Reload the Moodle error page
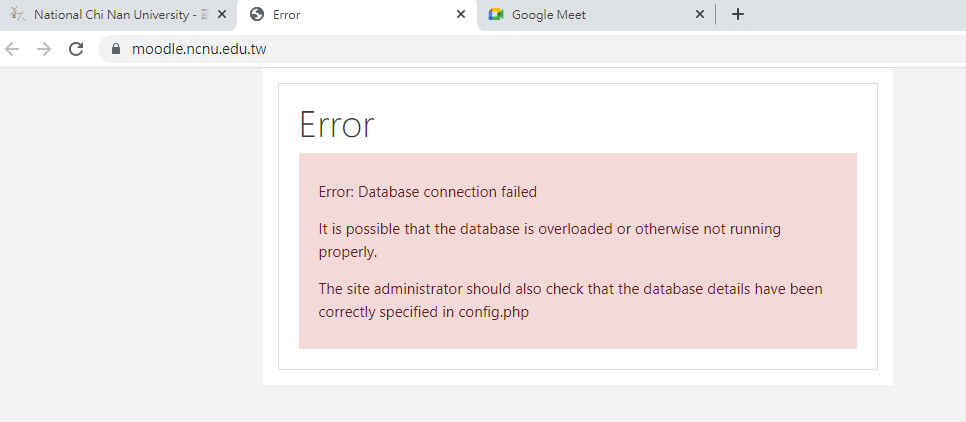 [x=75, y=49]
